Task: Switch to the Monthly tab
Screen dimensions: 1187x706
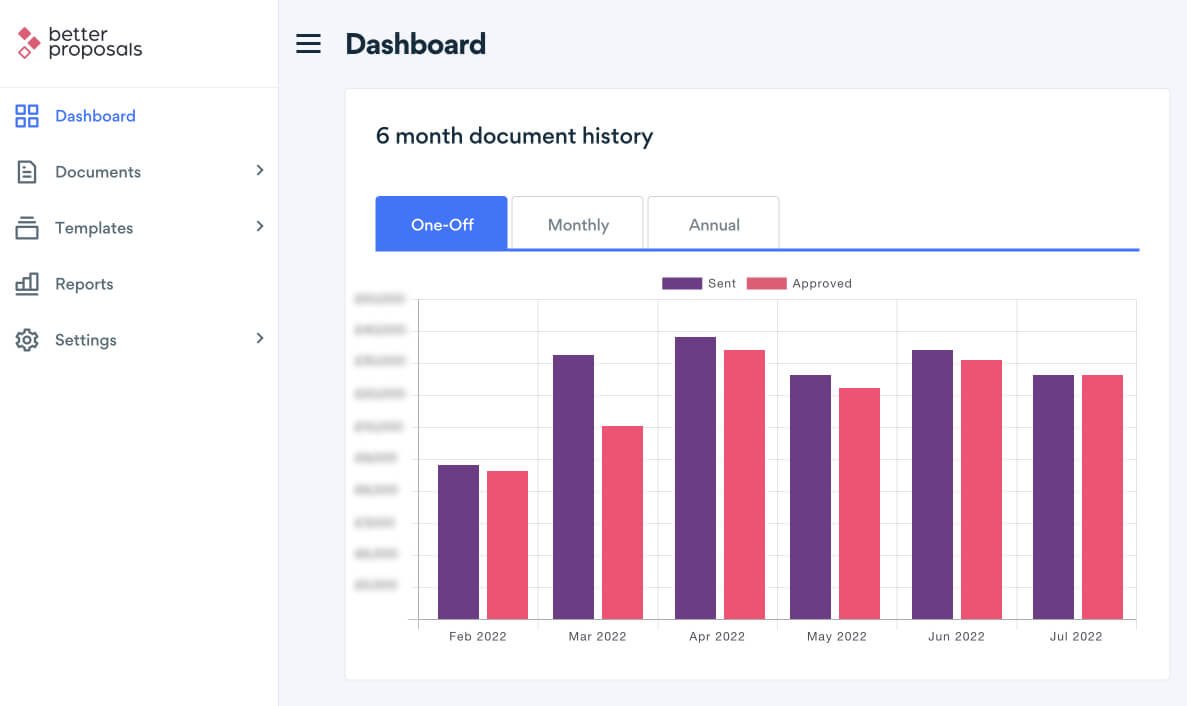Action: pos(578,224)
